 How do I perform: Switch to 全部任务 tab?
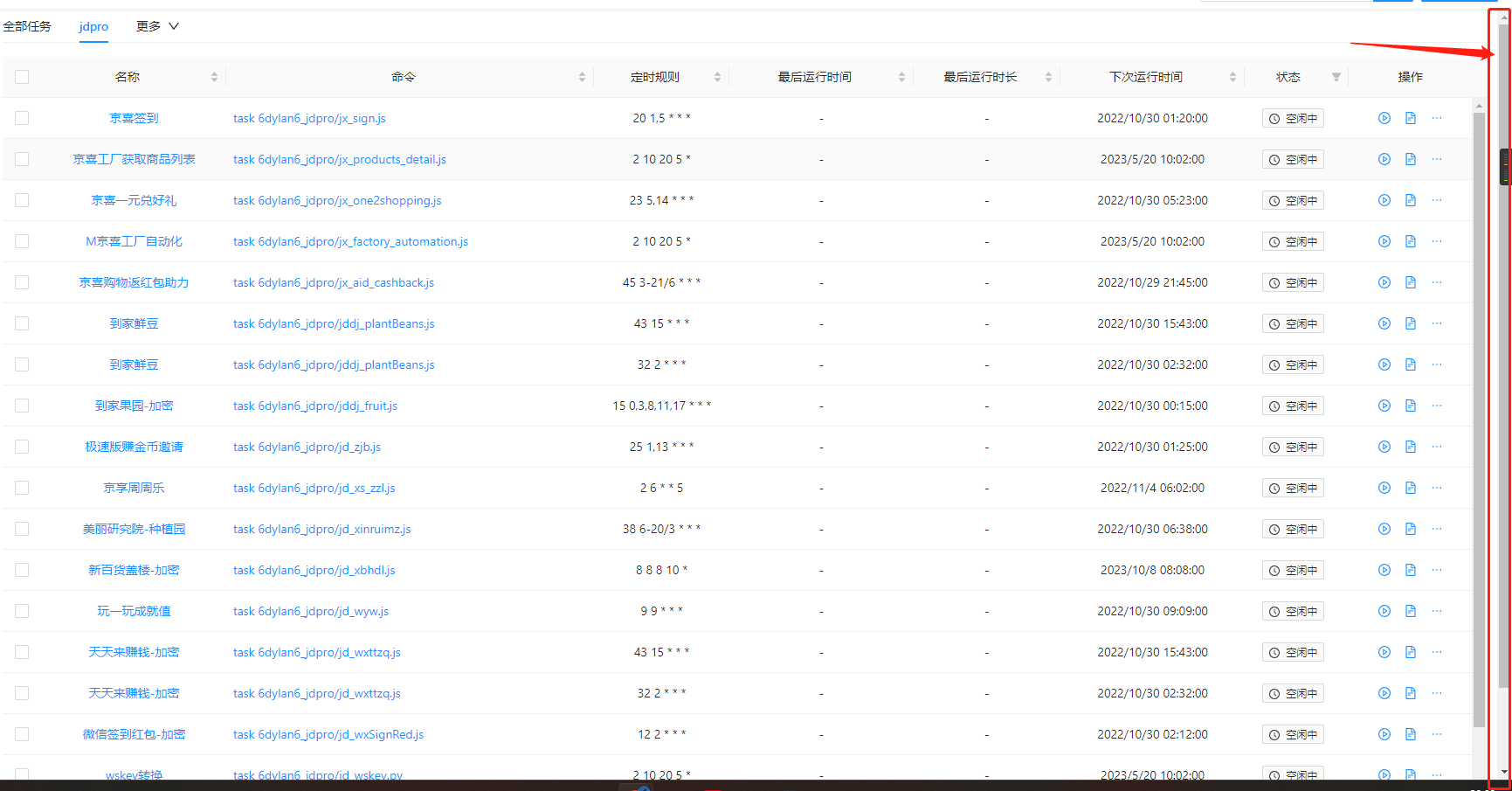coord(27,26)
